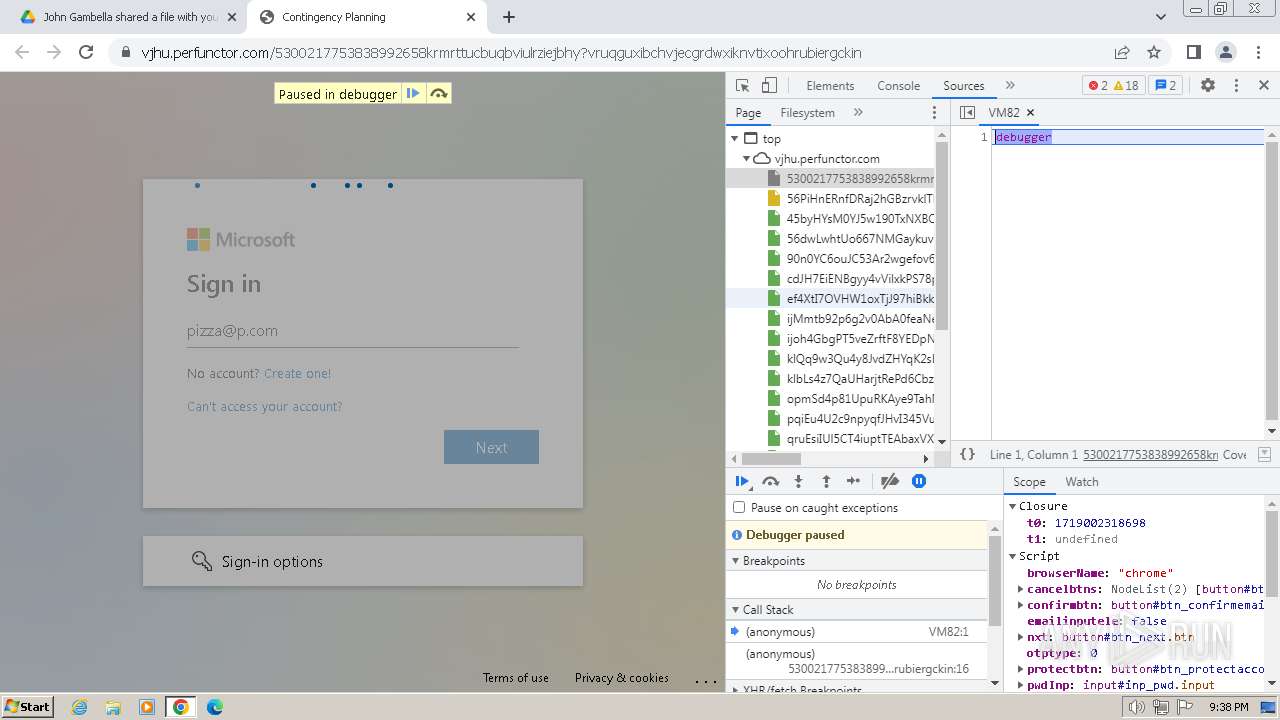Open the Privacy & cookies link
Viewport: 1280px width, 720px height.
click(621, 678)
